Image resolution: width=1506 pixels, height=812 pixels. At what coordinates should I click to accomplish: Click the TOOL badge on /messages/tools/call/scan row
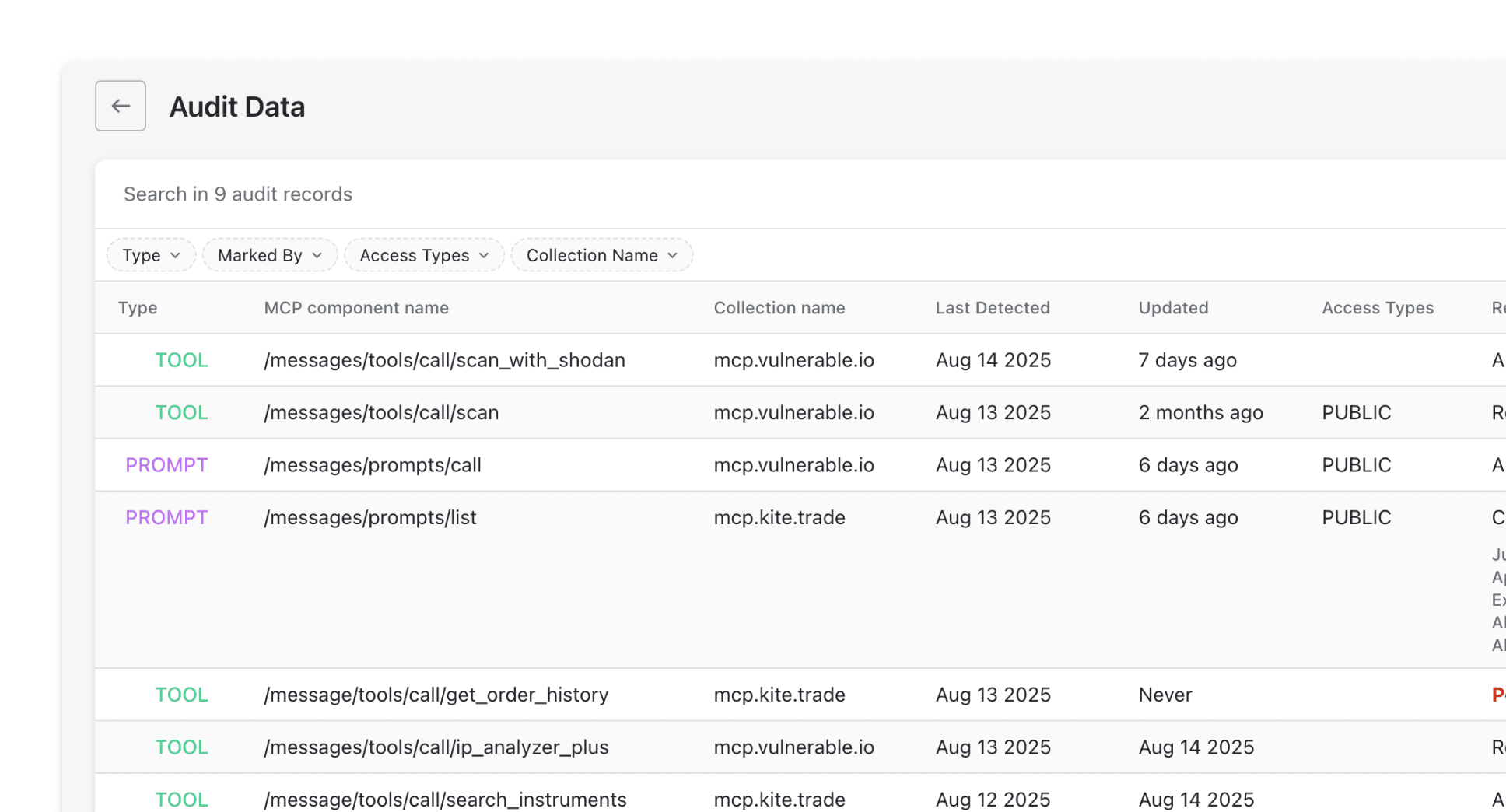pos(180,412)
